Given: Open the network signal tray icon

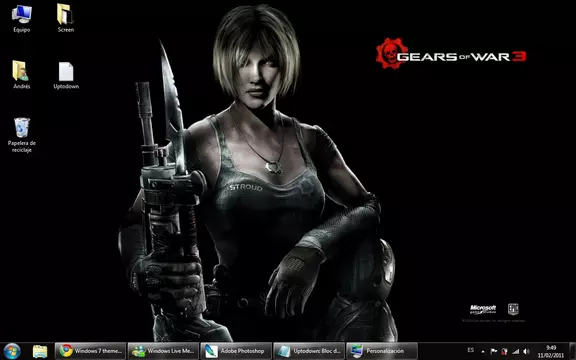Looking at the screenshot, I should point(516,352).
